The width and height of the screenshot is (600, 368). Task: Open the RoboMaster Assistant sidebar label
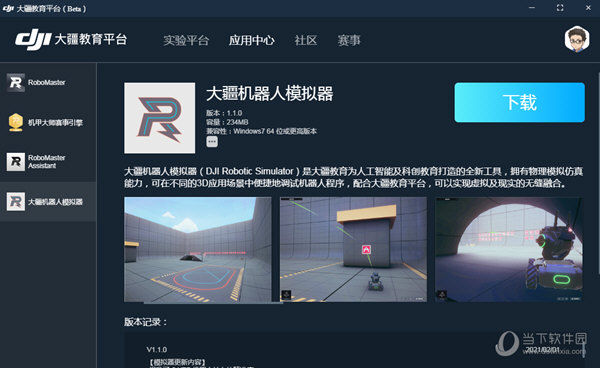(46, 161)
